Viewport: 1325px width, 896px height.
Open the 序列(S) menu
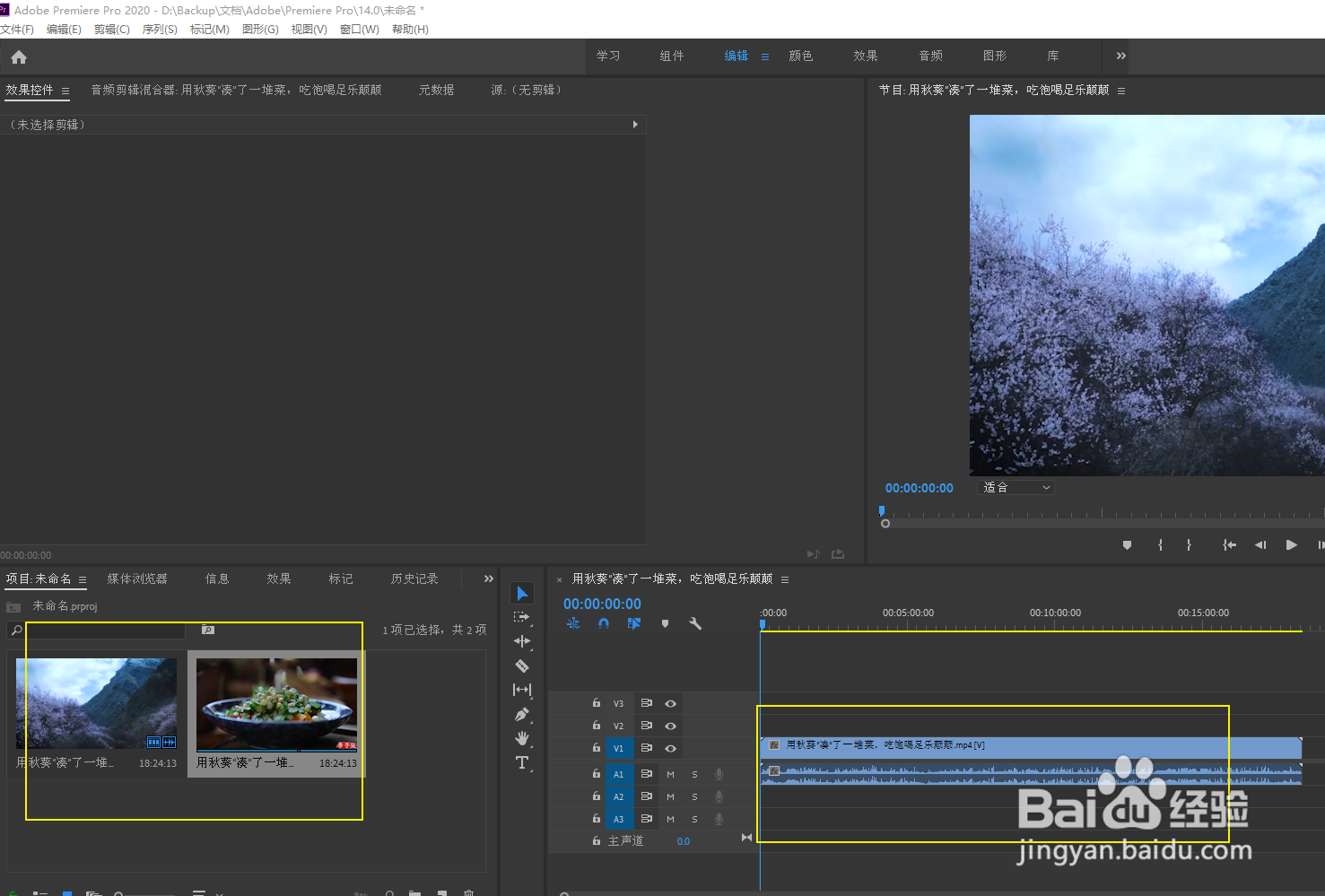click(160, 30)
